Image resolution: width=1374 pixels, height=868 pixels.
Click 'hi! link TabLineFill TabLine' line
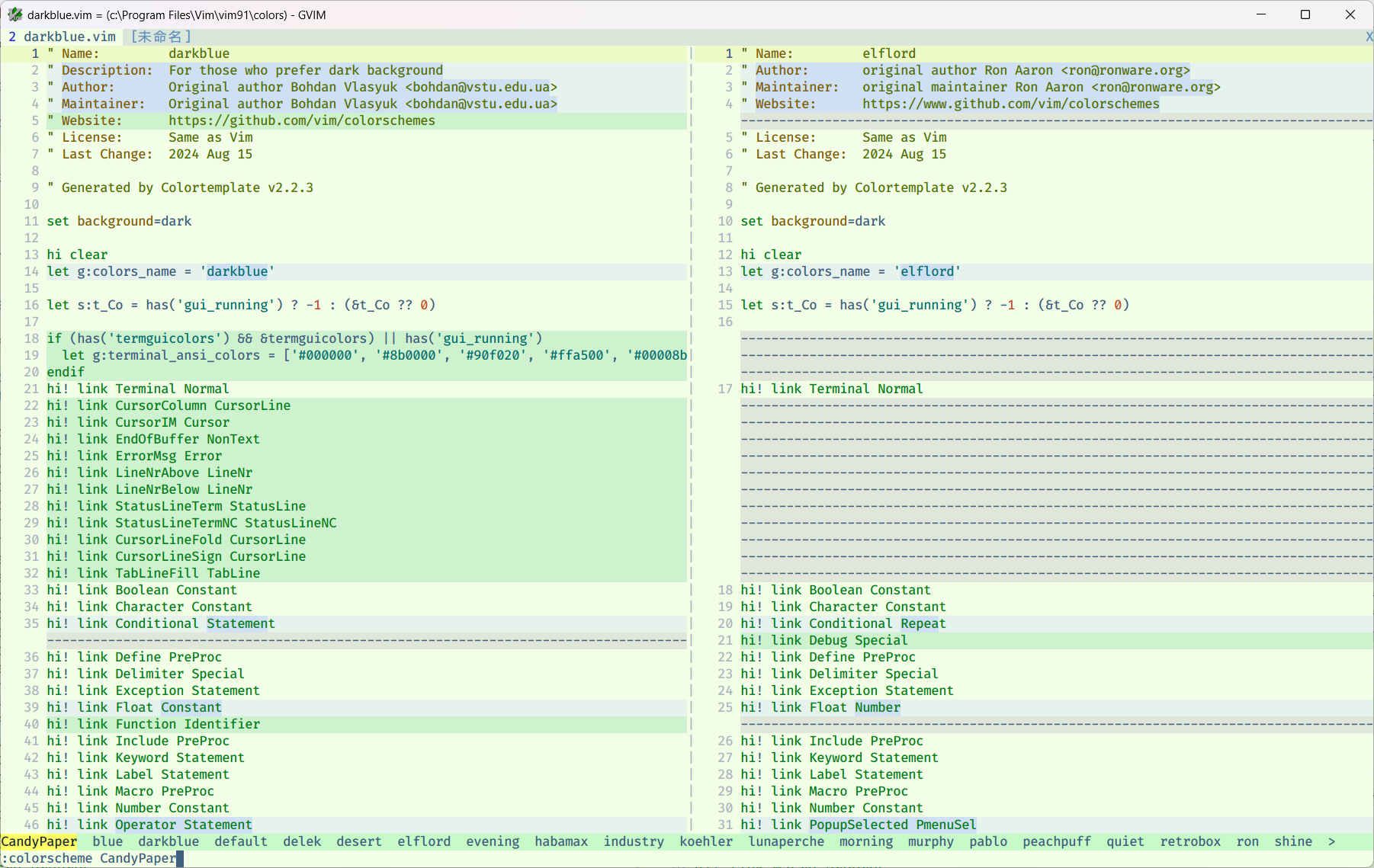(153, 573)
